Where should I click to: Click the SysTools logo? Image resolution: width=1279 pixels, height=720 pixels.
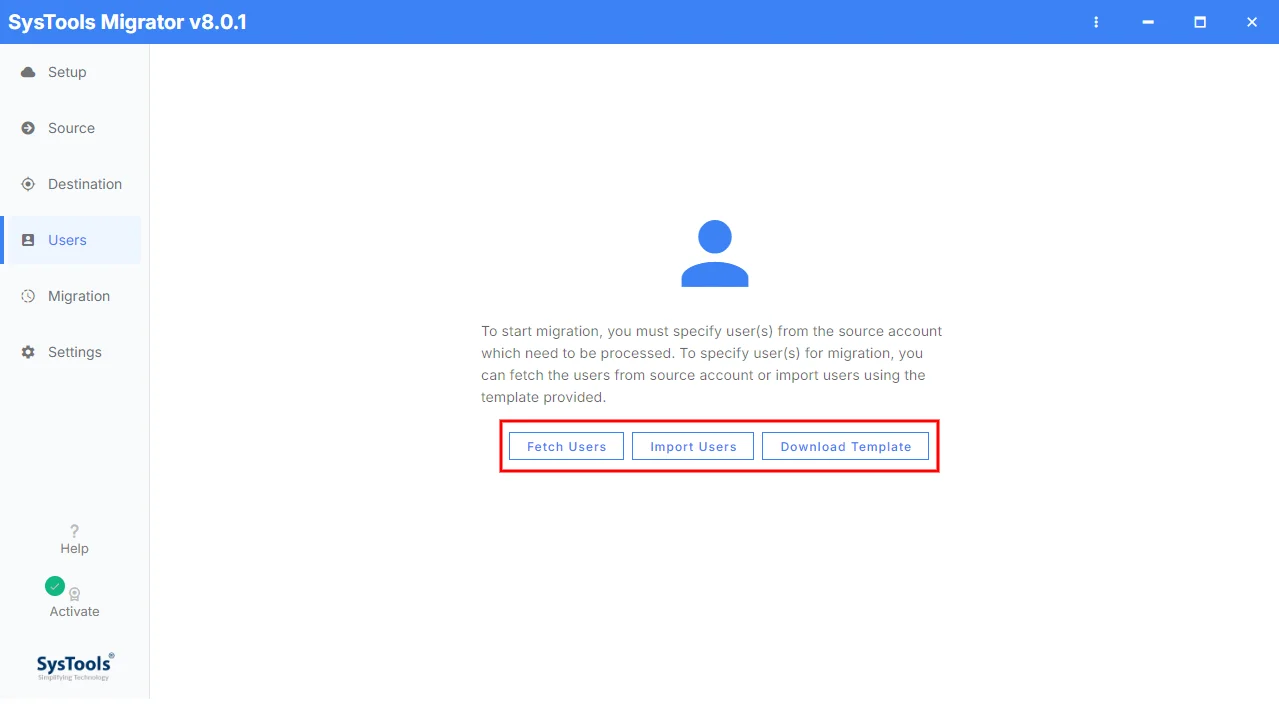(x=75, y=666)
